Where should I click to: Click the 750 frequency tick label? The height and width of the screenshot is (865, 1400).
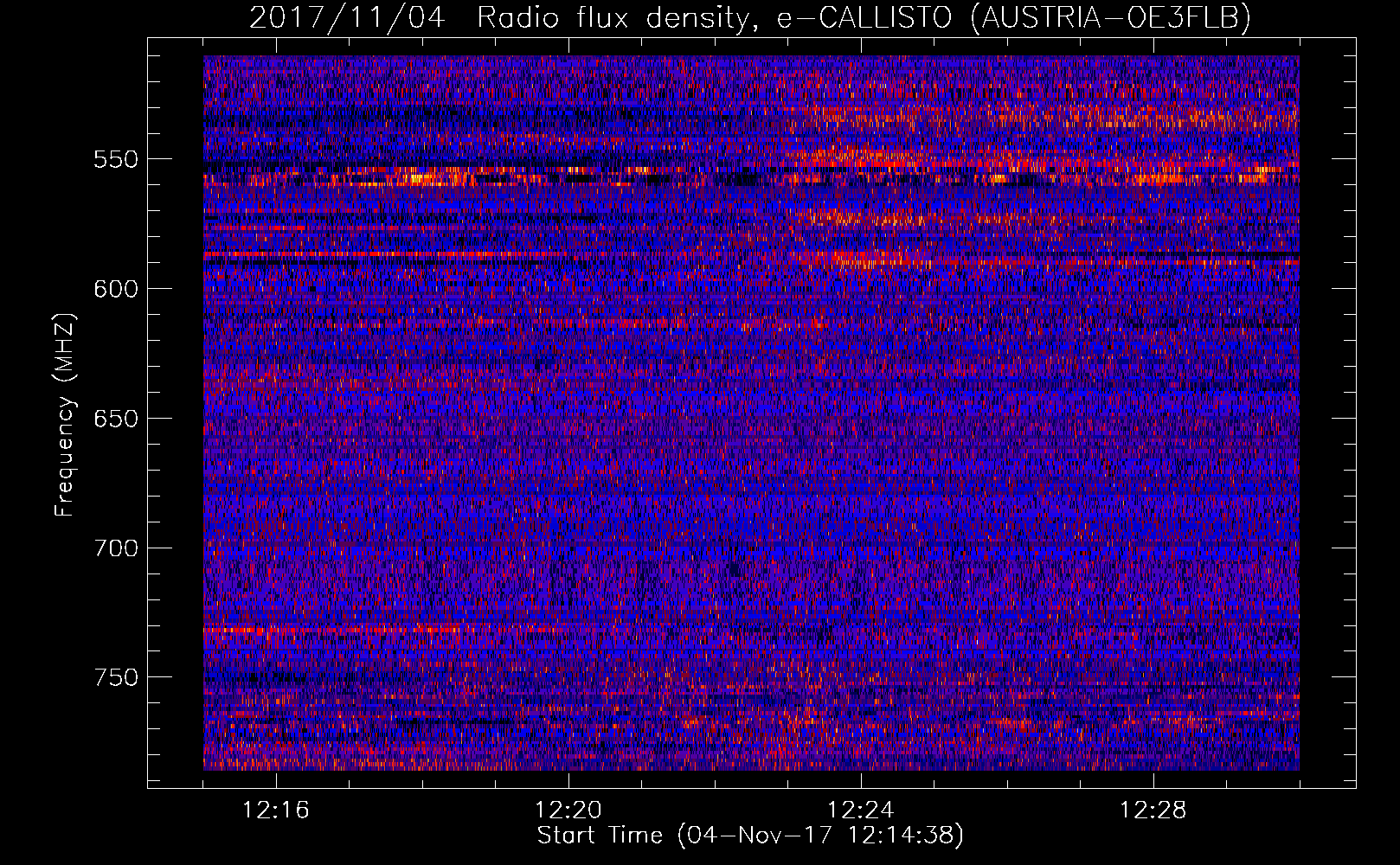[116, 677]
